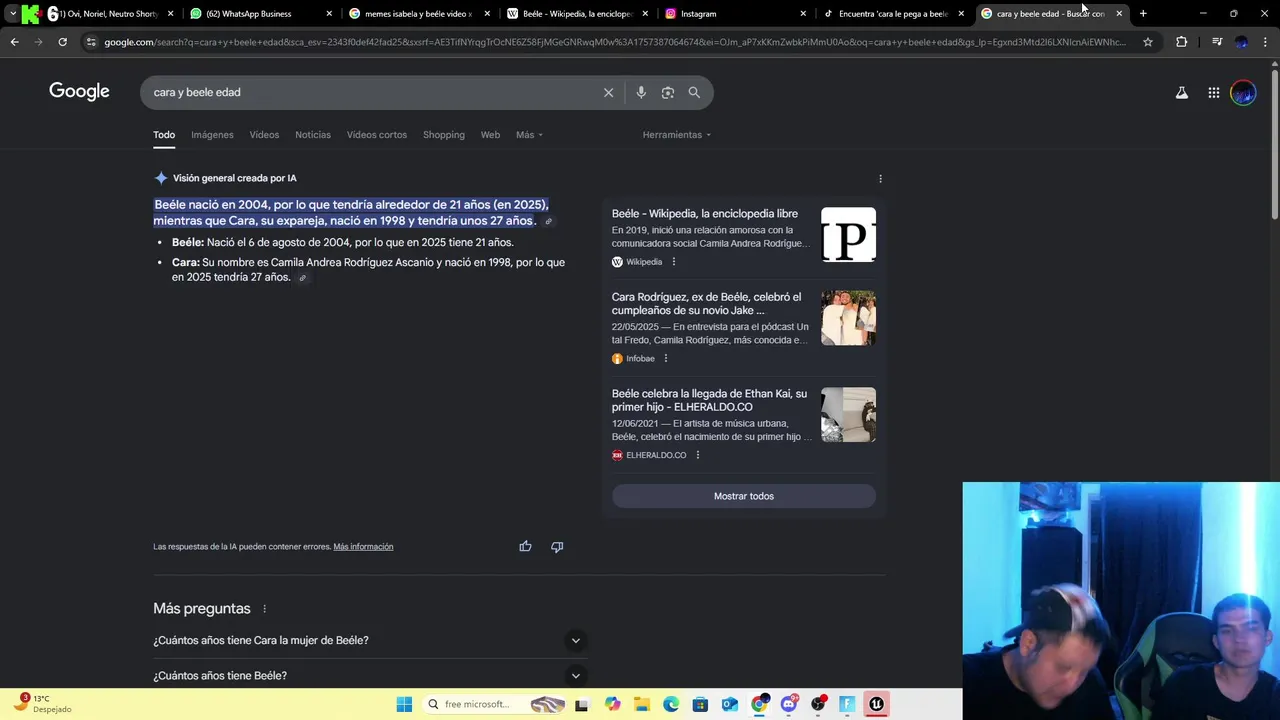Switch to the Shopping tab
This screenshot has width=1280, height=720.
pos(444,135)
